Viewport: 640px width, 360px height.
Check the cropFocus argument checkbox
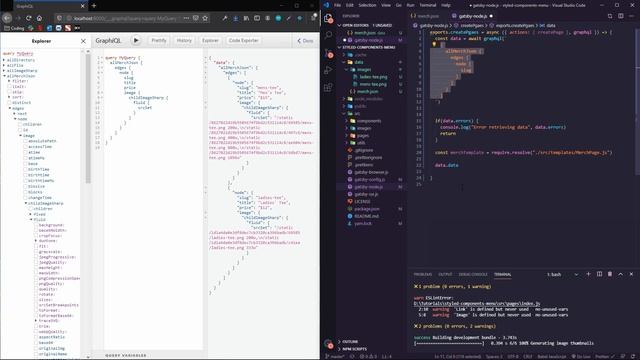[36, 236]
